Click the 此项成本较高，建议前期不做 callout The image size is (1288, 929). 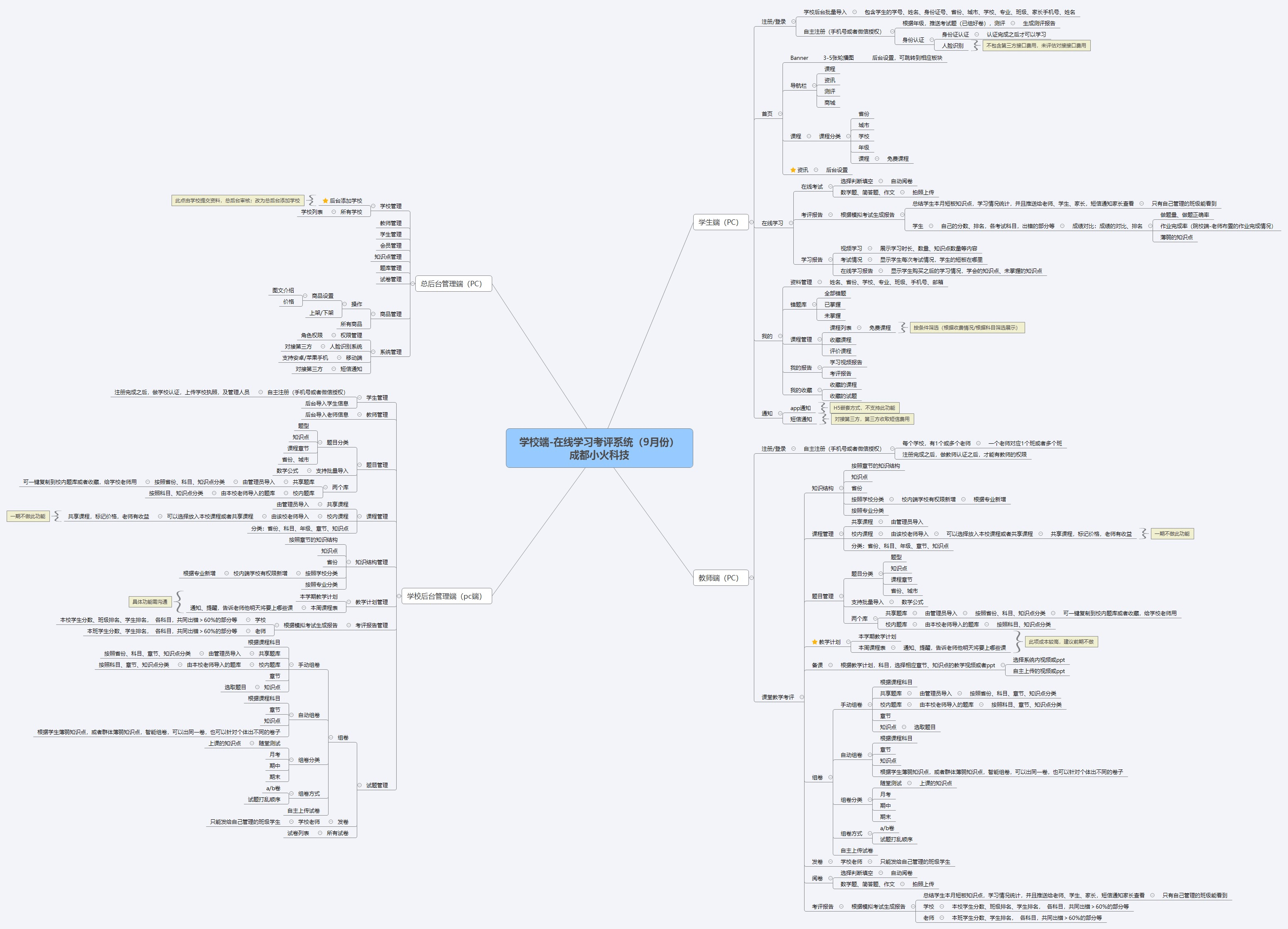point(1061,641)
